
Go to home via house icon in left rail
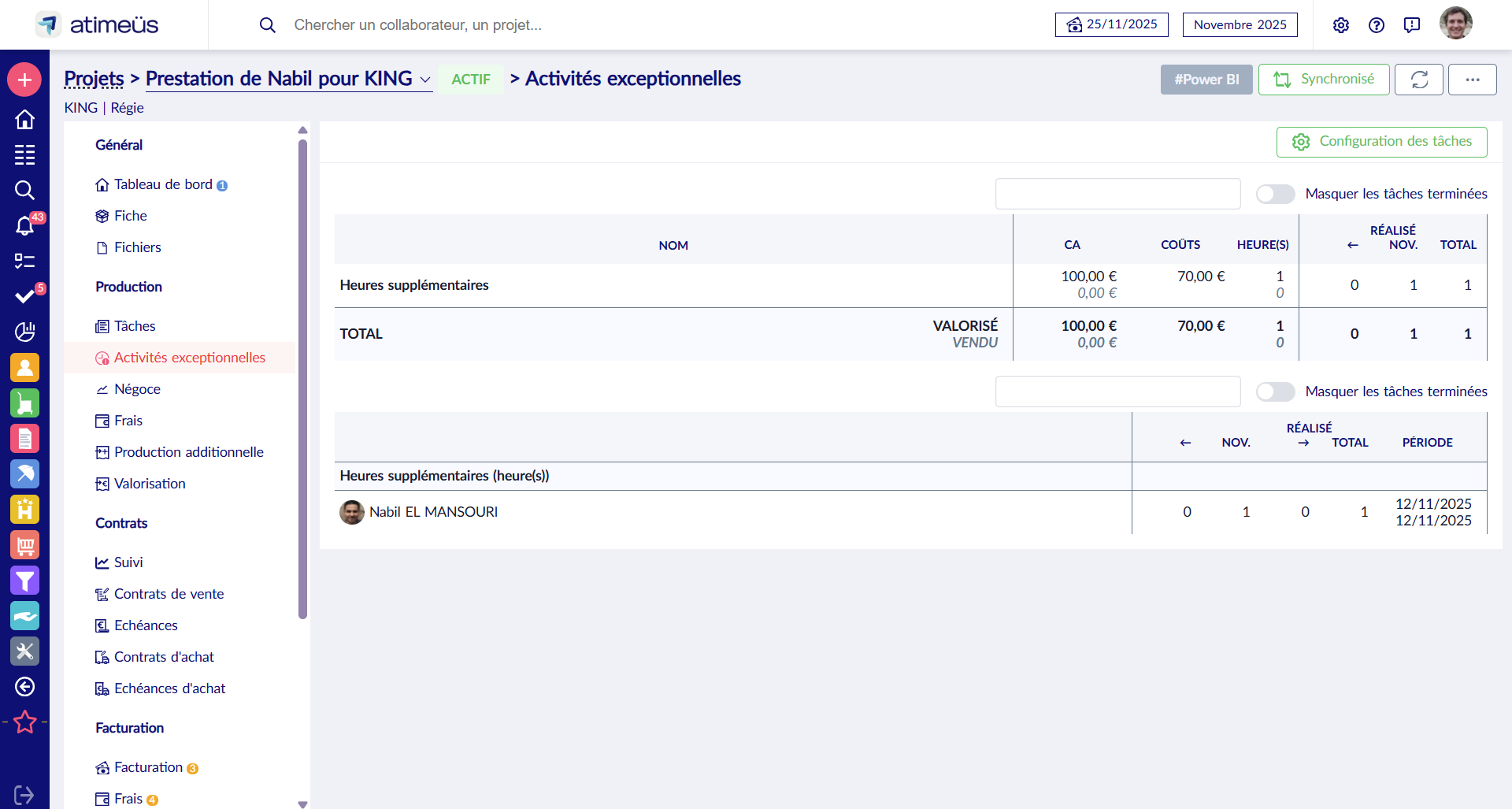coord(24,119)
